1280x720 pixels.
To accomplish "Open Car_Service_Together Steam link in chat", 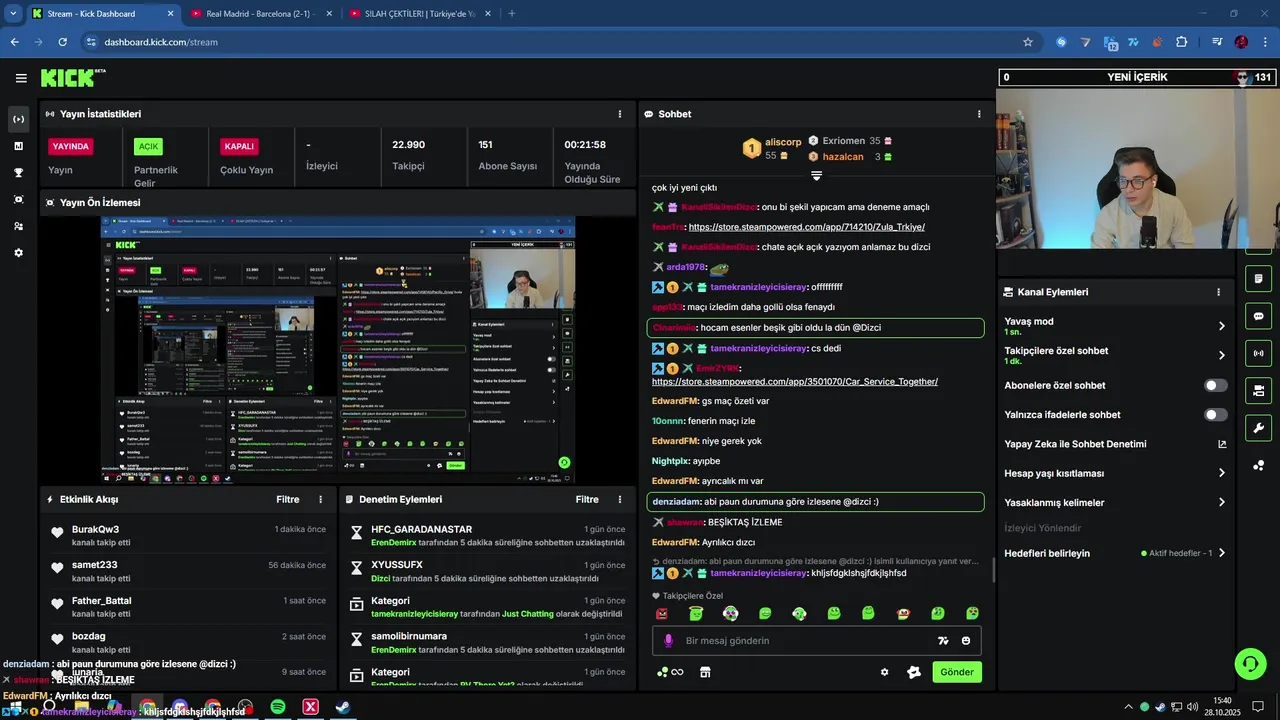I will point(795,381).
